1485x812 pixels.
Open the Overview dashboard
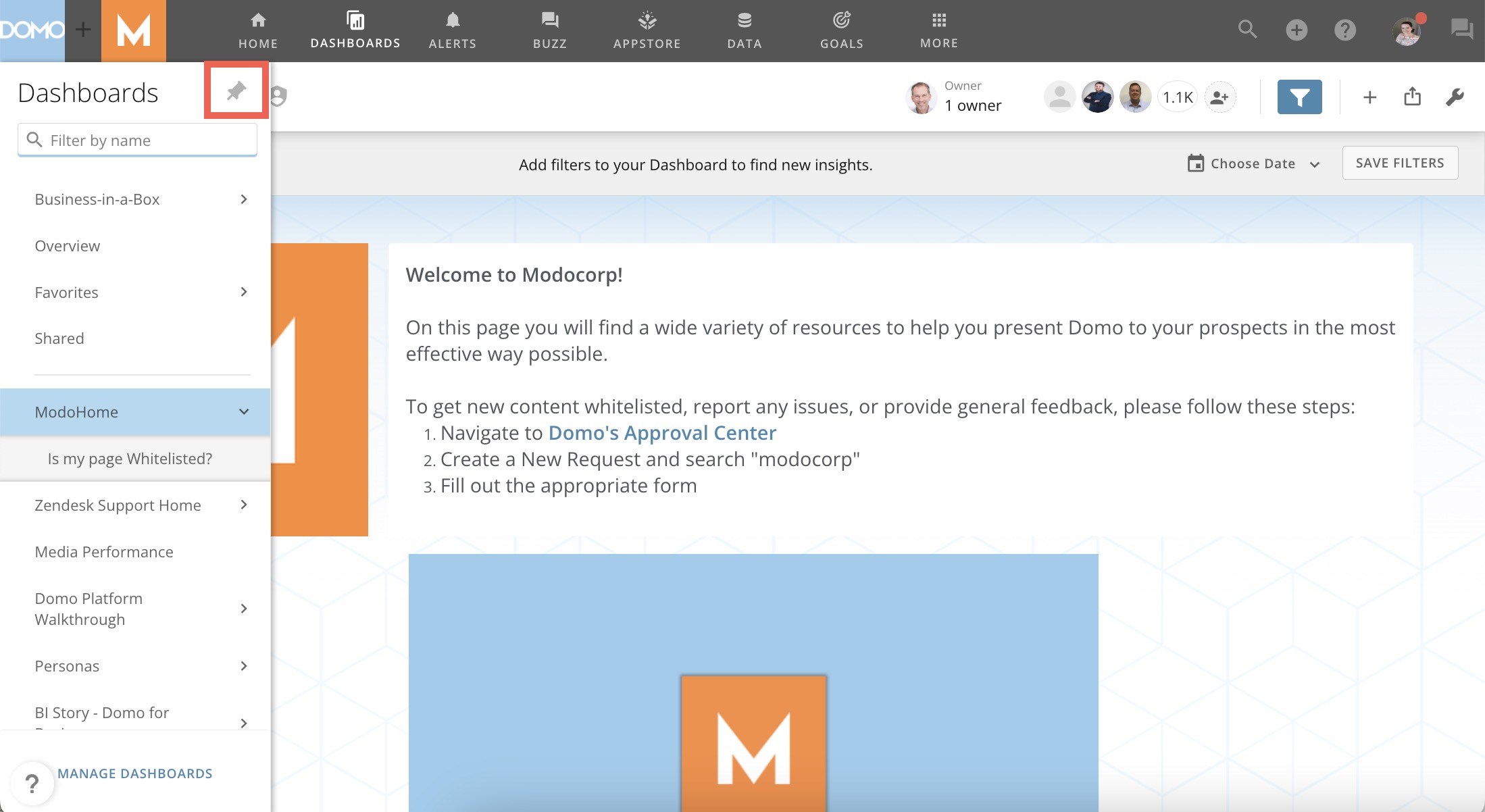(x=67, y=246)
